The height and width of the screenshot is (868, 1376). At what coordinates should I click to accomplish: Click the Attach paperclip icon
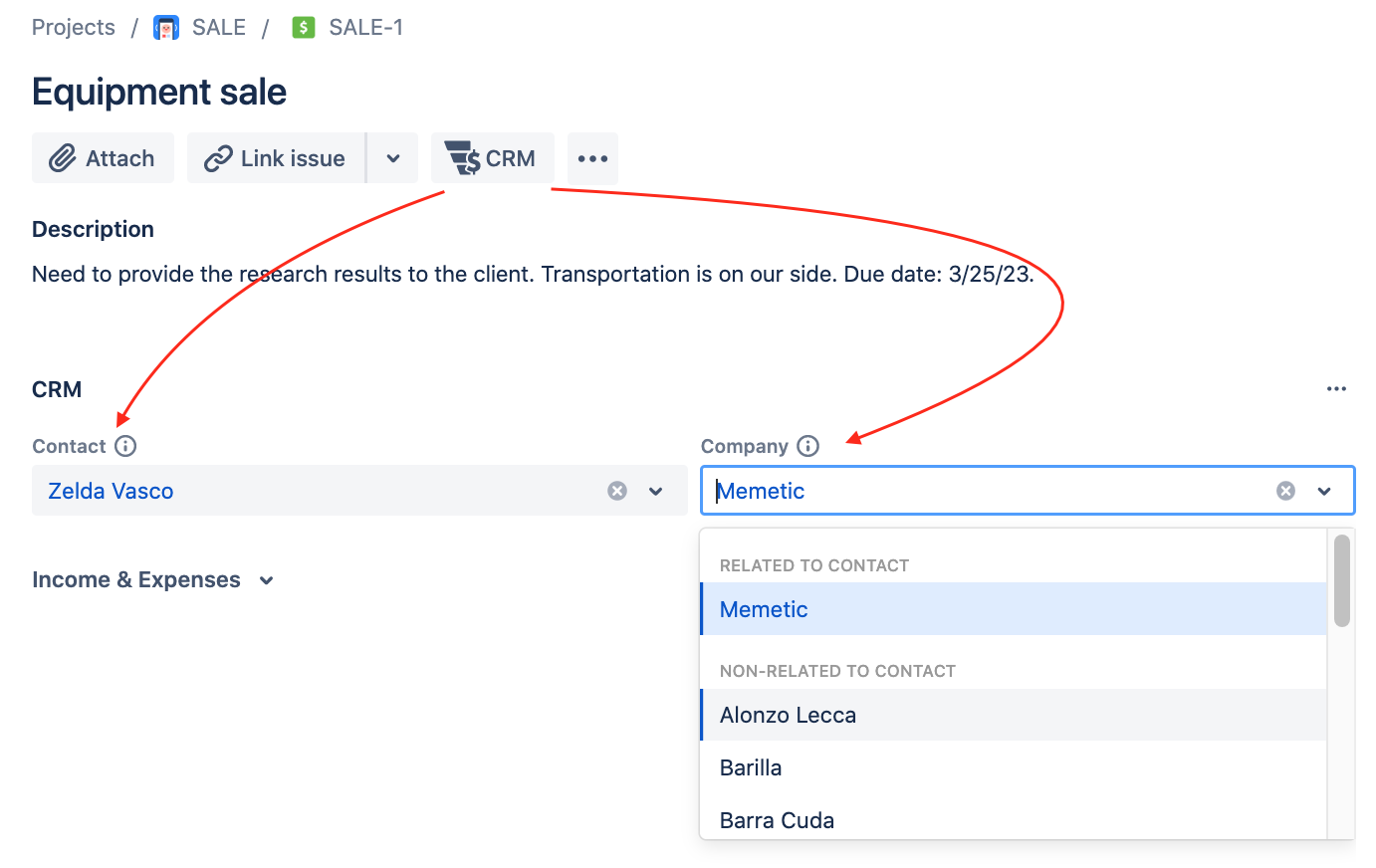64,157
